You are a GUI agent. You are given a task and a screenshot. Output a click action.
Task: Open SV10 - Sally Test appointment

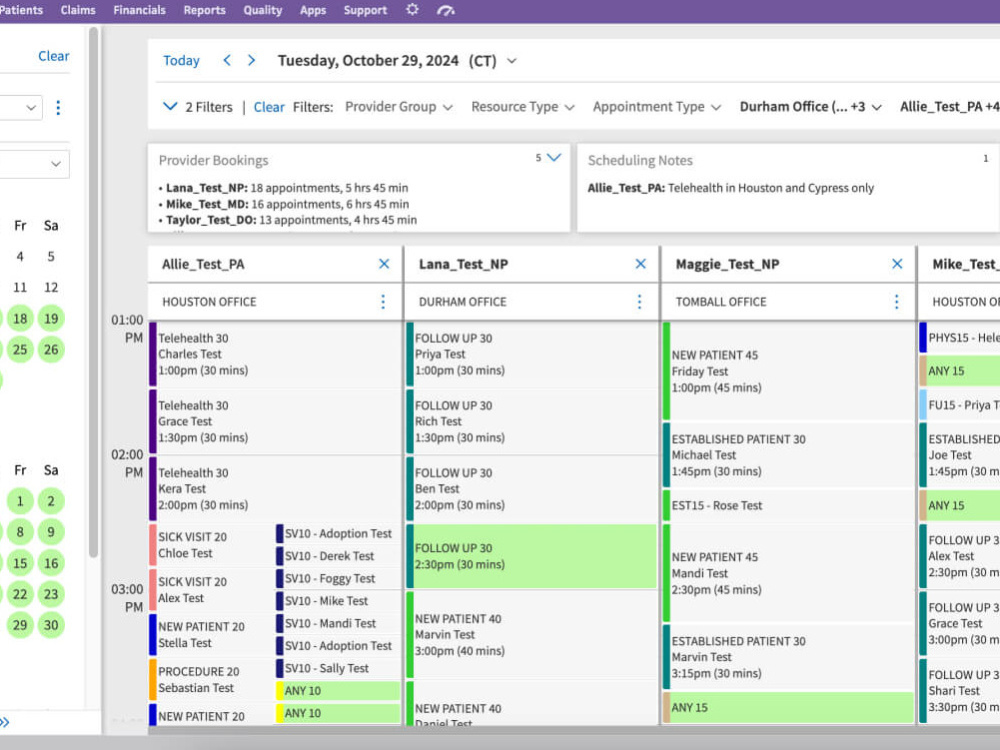[338, 668]
